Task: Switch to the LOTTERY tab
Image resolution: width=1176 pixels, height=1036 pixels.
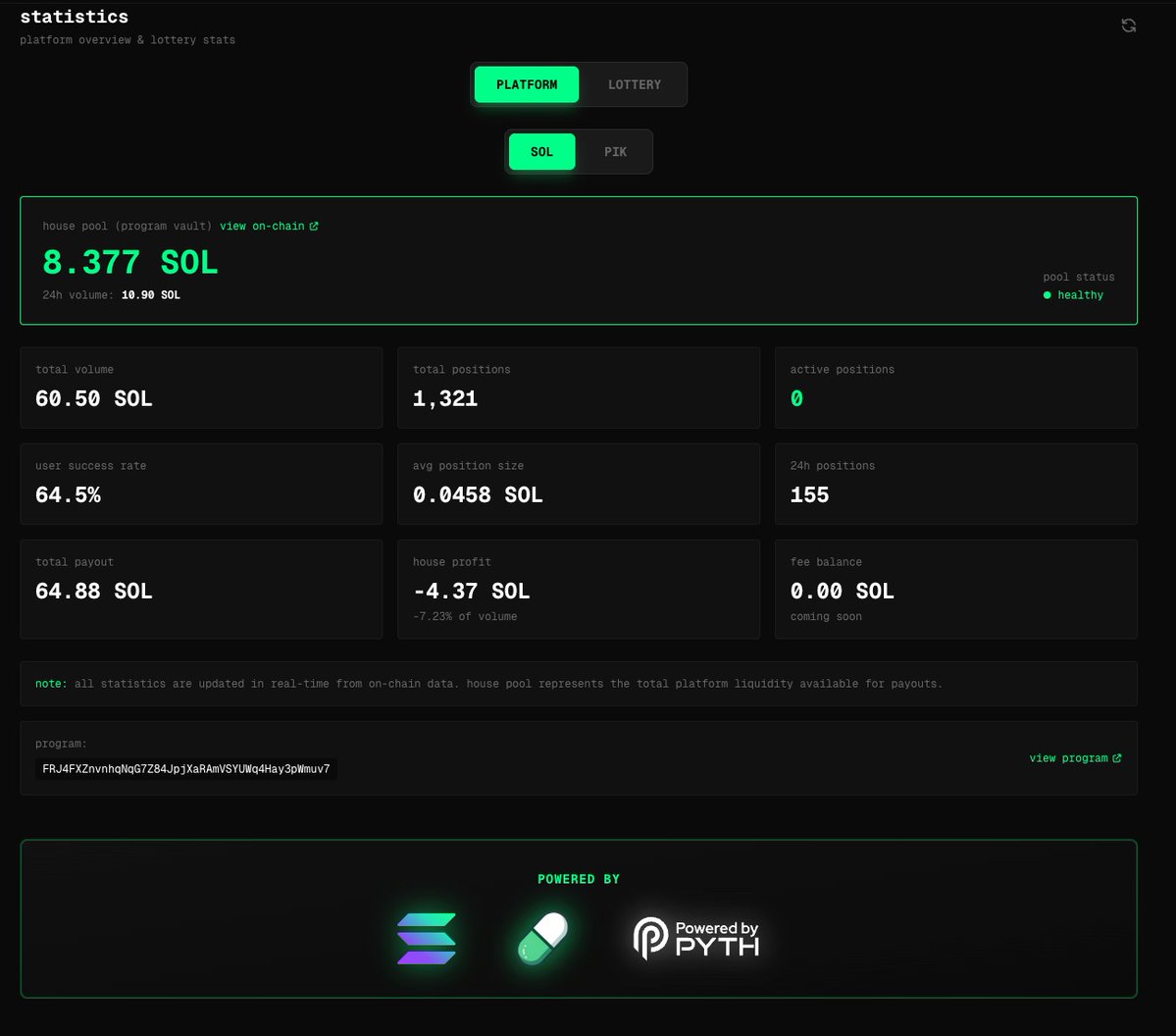Action: coord(634,85)
